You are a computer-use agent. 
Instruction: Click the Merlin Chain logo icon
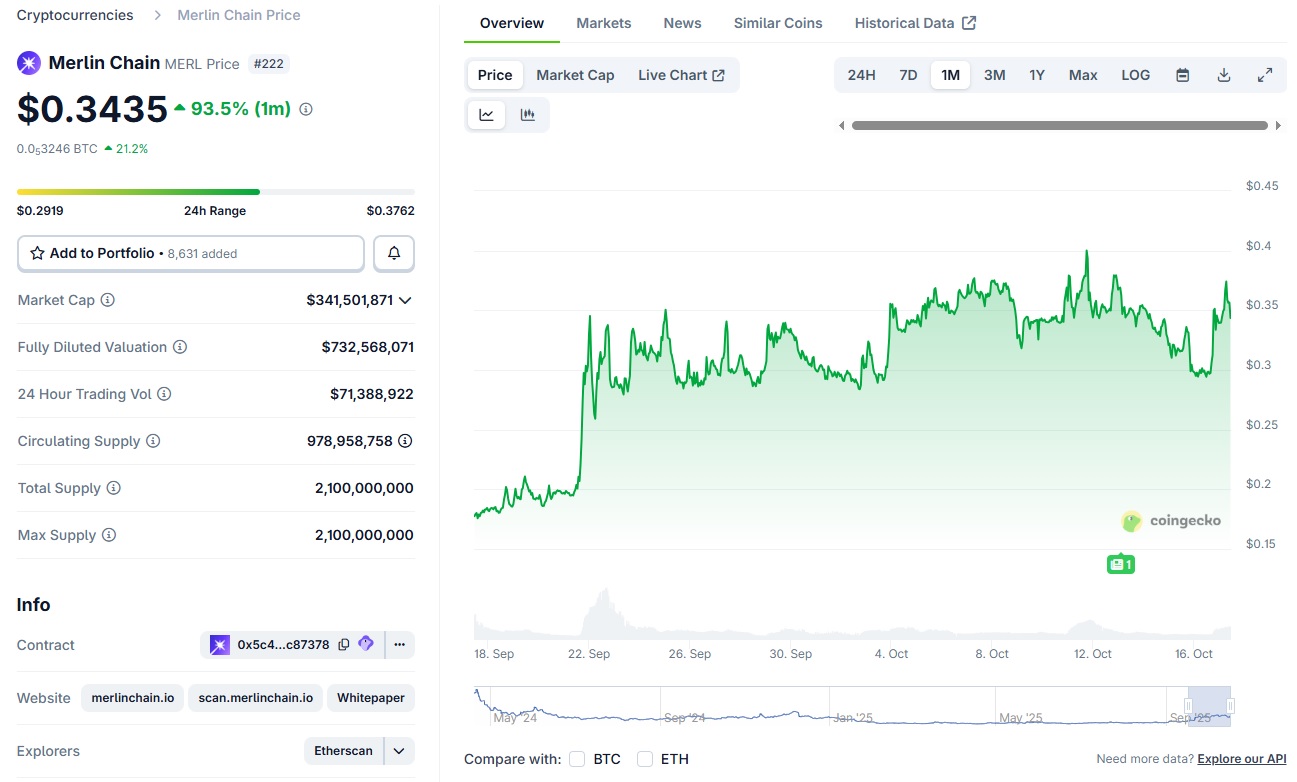[28, 63]
